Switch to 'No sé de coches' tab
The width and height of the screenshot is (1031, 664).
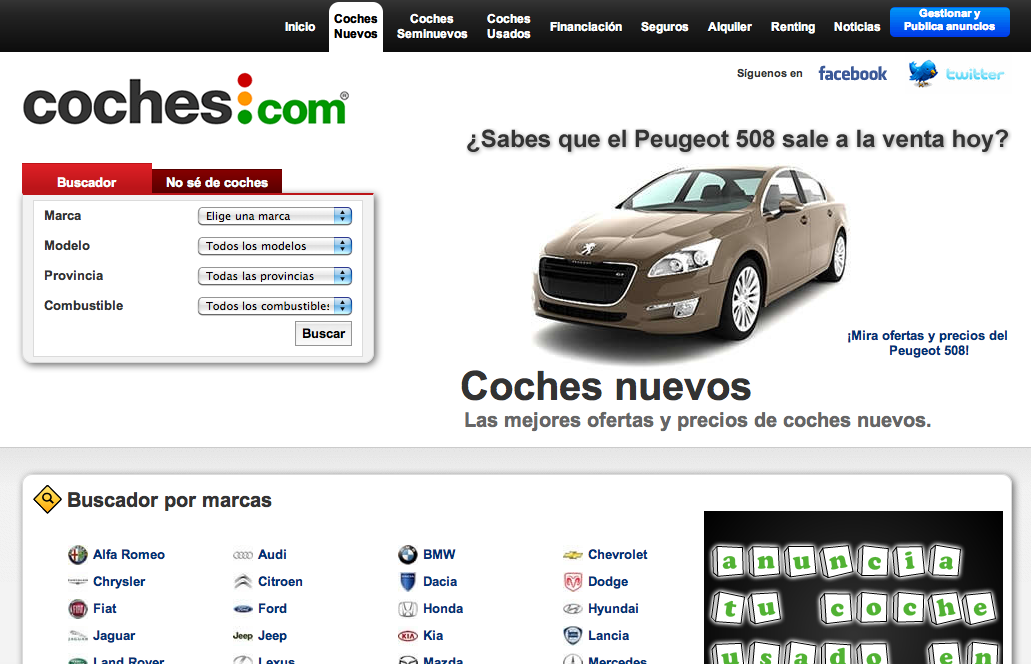click(x=217, y=182)
